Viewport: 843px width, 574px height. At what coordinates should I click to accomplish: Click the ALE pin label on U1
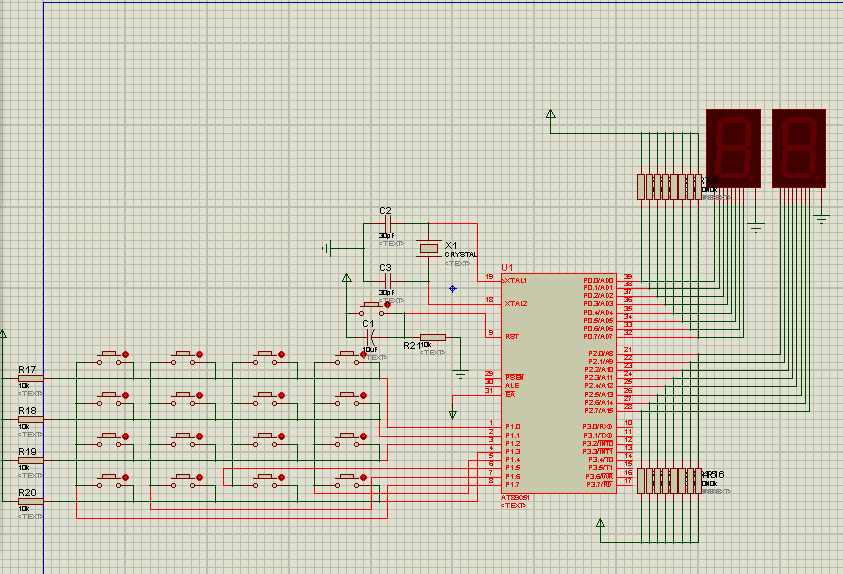(512, 386)
